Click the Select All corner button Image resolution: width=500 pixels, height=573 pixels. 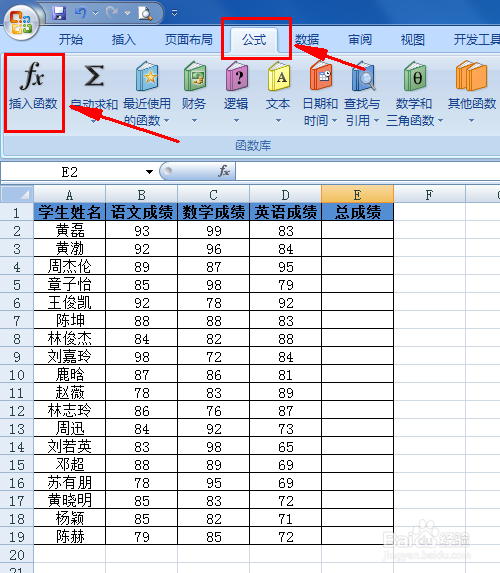coord(17,194)
